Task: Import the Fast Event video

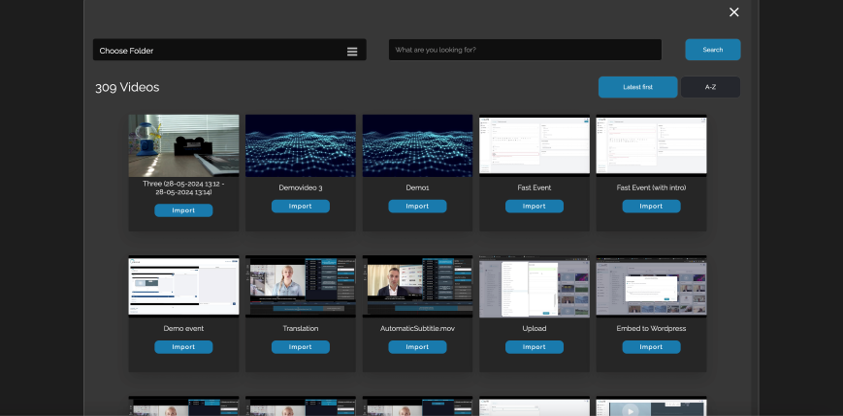Action: [x=534, y=206]
